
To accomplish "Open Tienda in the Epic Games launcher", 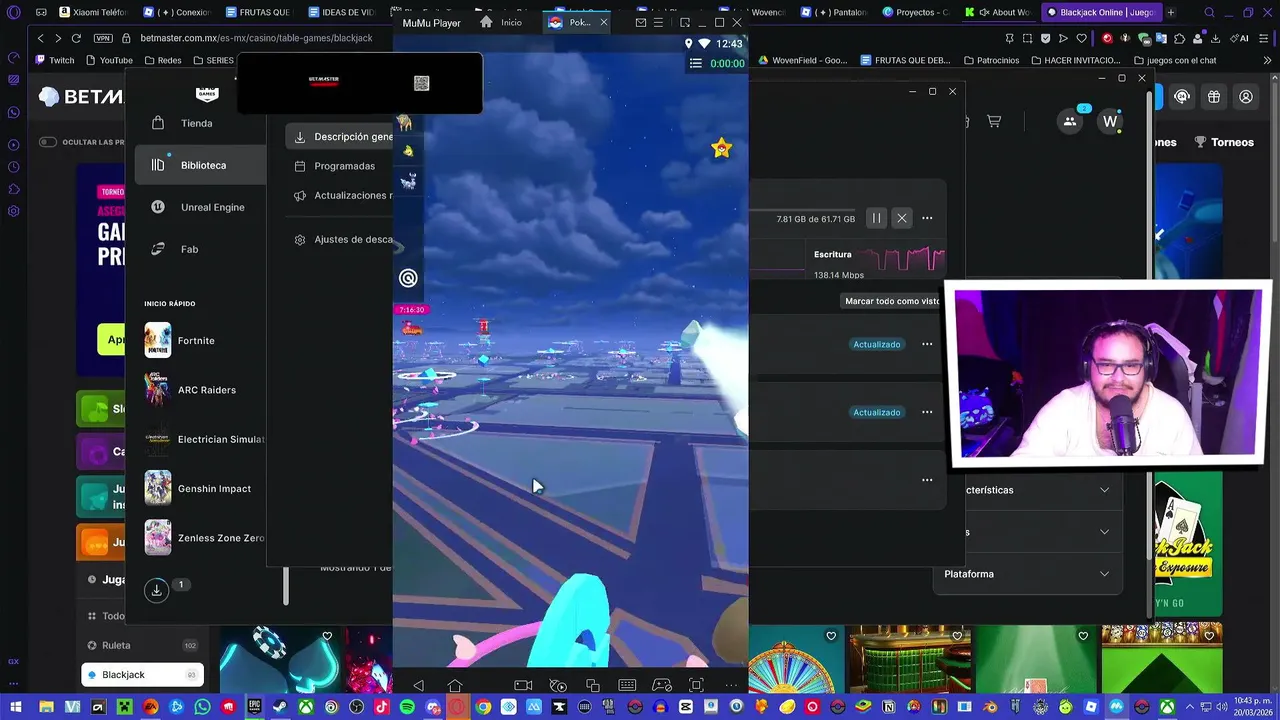I will 200,123.
